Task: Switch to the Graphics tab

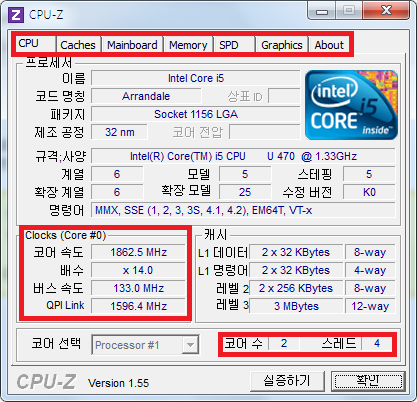Action: click(x=282, y=45)
